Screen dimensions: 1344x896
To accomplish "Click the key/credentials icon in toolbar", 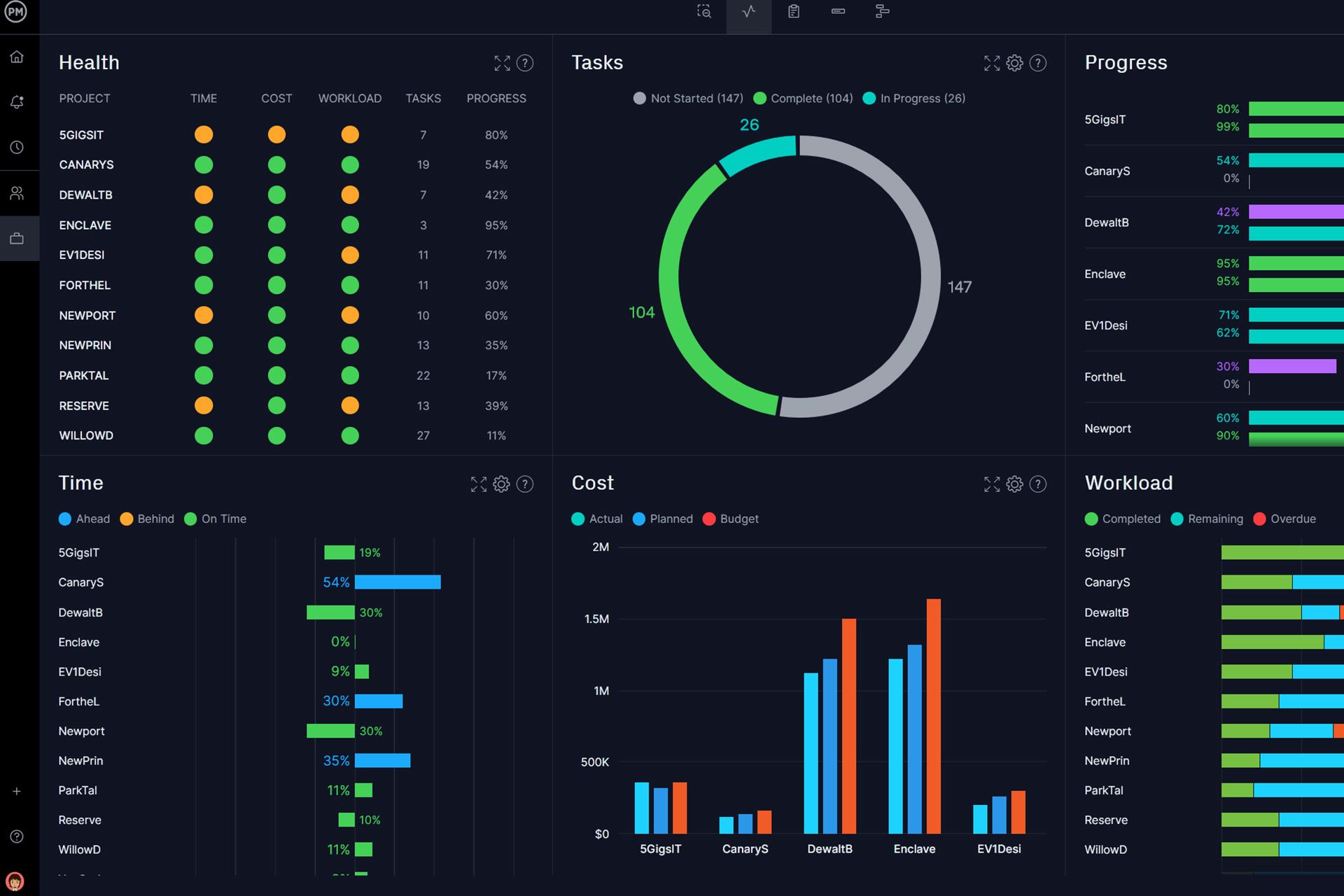I will (838, 10).
